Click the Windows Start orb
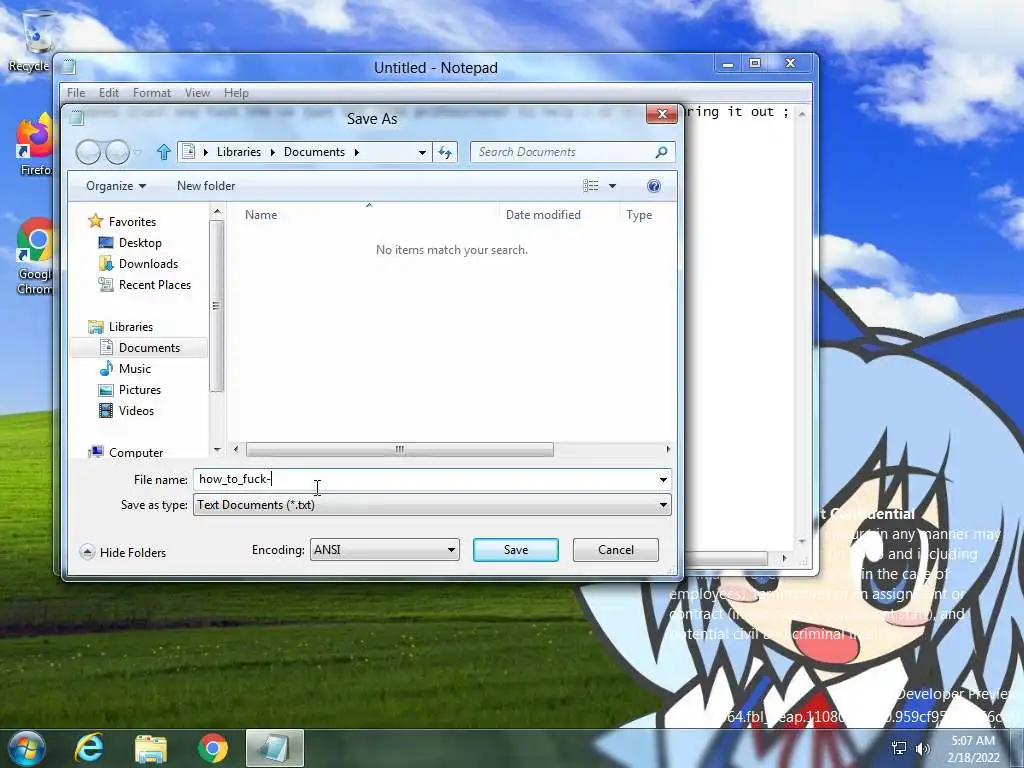Viewport: 1024px width, 768px height. pos(27,748)
